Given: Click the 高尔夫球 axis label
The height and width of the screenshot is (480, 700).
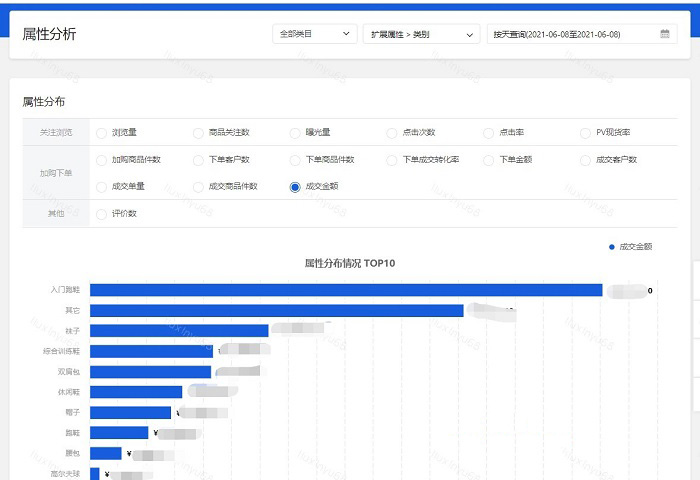Looking at the screenshot, I should (65, 473).
